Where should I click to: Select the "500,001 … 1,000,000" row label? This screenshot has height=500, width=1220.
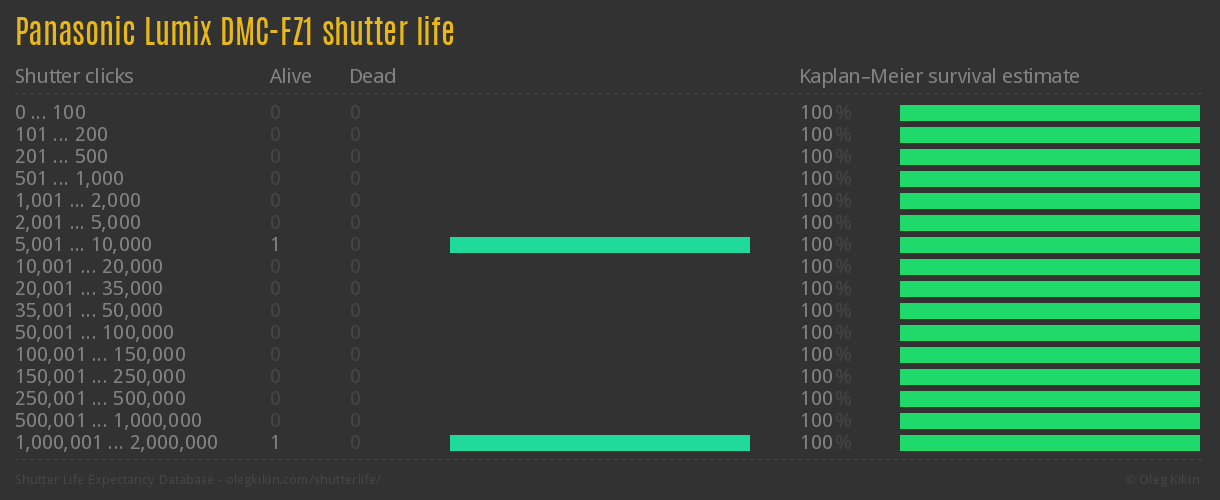coord(108,421)
